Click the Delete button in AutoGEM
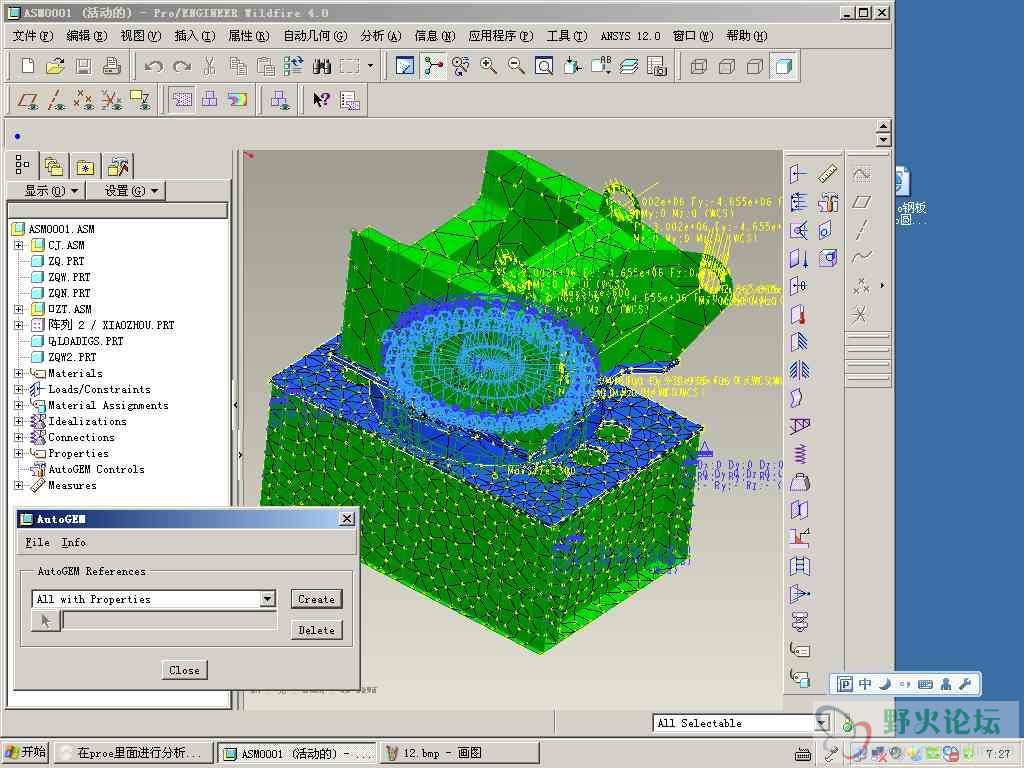1024x768 pixels. pos(316,630)
